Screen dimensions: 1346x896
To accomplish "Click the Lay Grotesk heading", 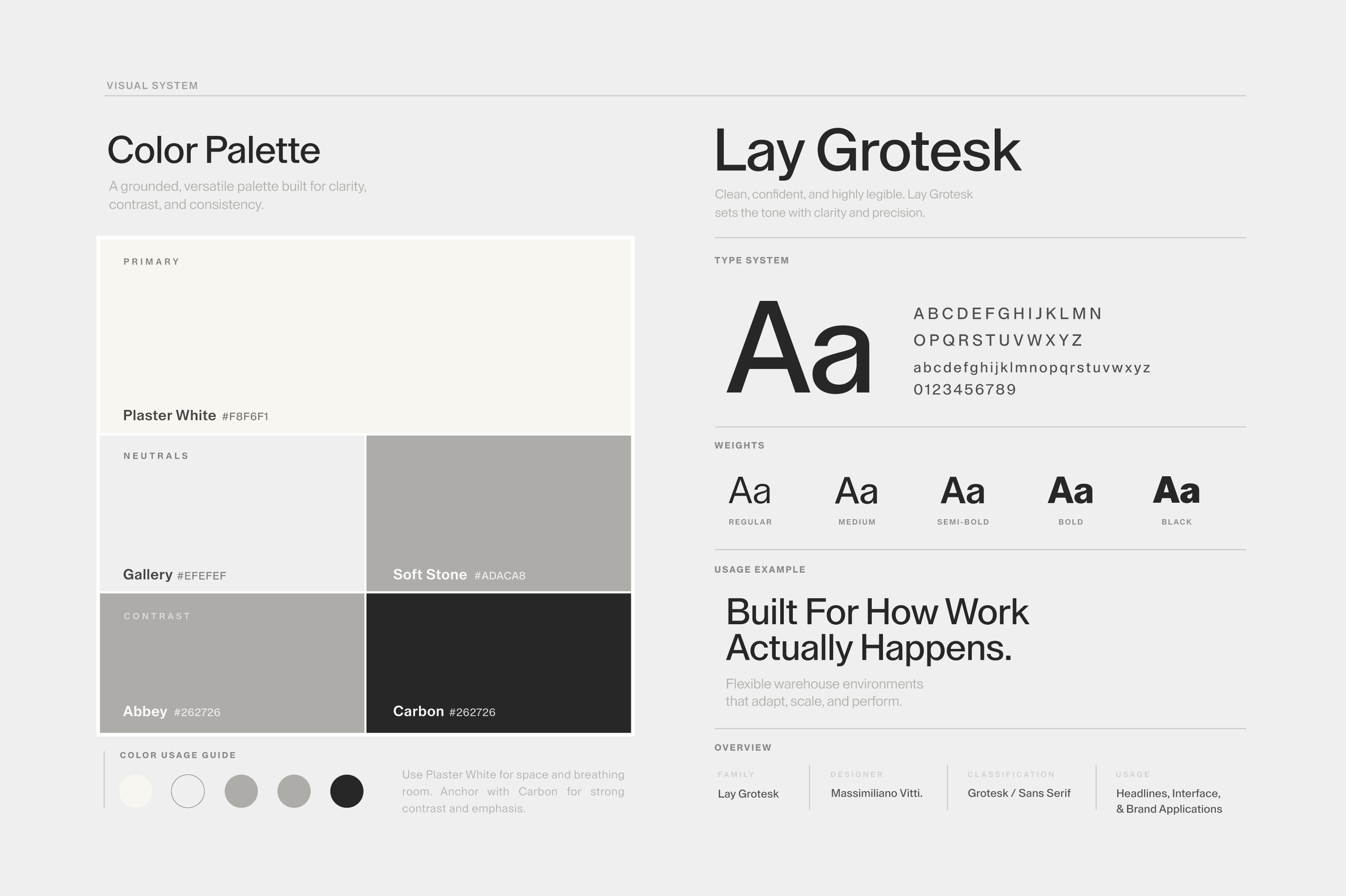I will click(x=867, y=151).
